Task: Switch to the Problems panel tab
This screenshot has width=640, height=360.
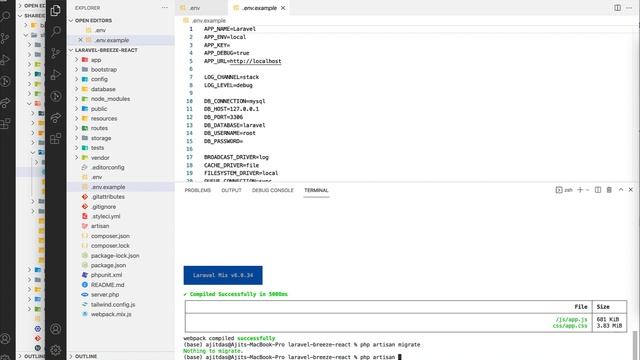Action: point(198,190)
